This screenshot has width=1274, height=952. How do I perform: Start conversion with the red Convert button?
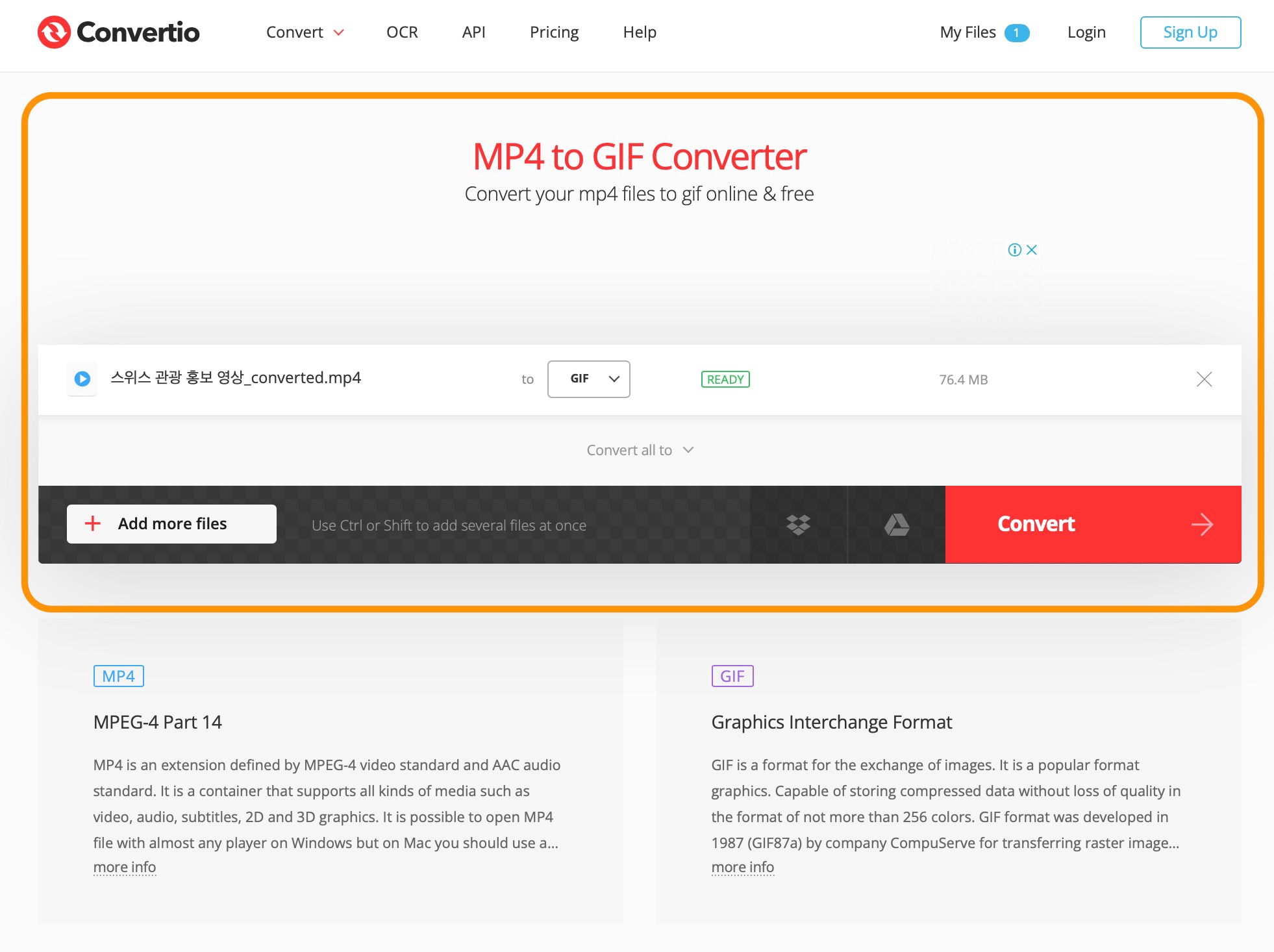(x=1093, y=525)
